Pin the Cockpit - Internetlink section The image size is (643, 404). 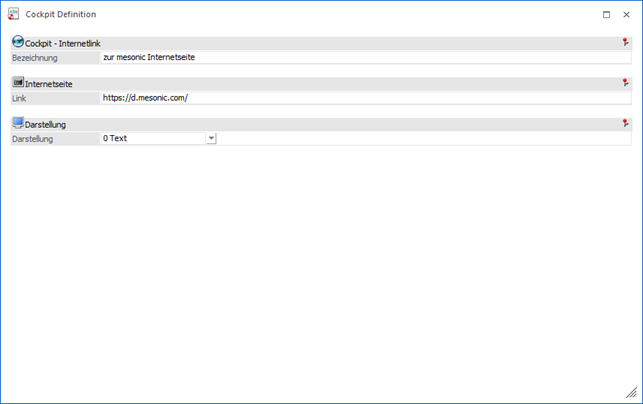[625, 43]
